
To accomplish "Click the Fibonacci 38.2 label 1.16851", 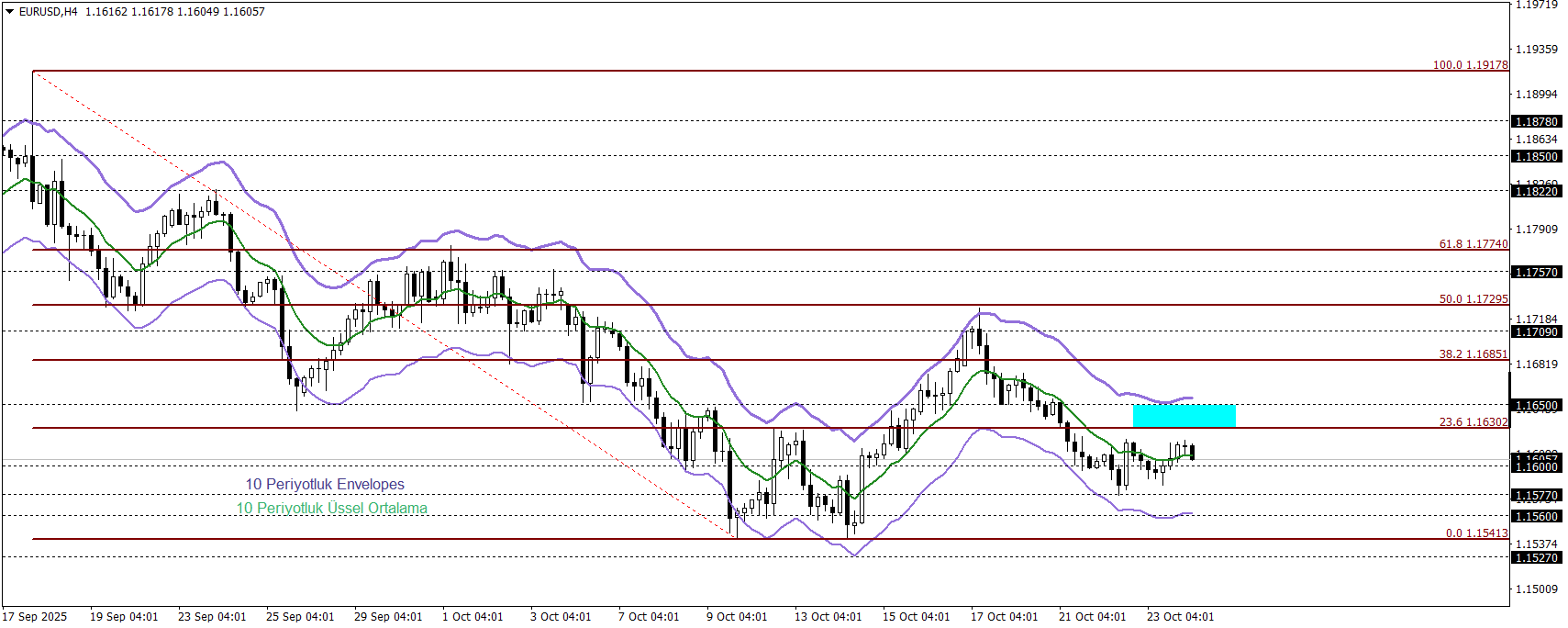I will point(1473,354).
